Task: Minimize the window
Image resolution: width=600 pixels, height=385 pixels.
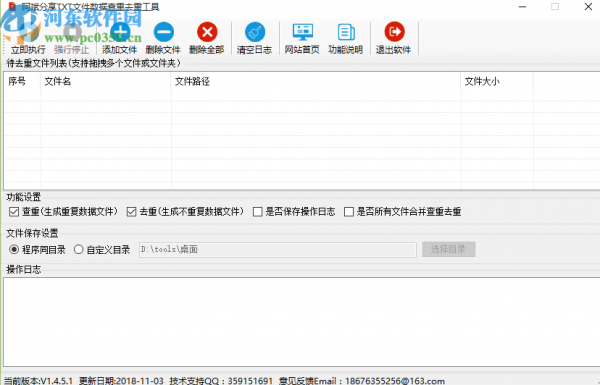Action: [x=522, y=7]
